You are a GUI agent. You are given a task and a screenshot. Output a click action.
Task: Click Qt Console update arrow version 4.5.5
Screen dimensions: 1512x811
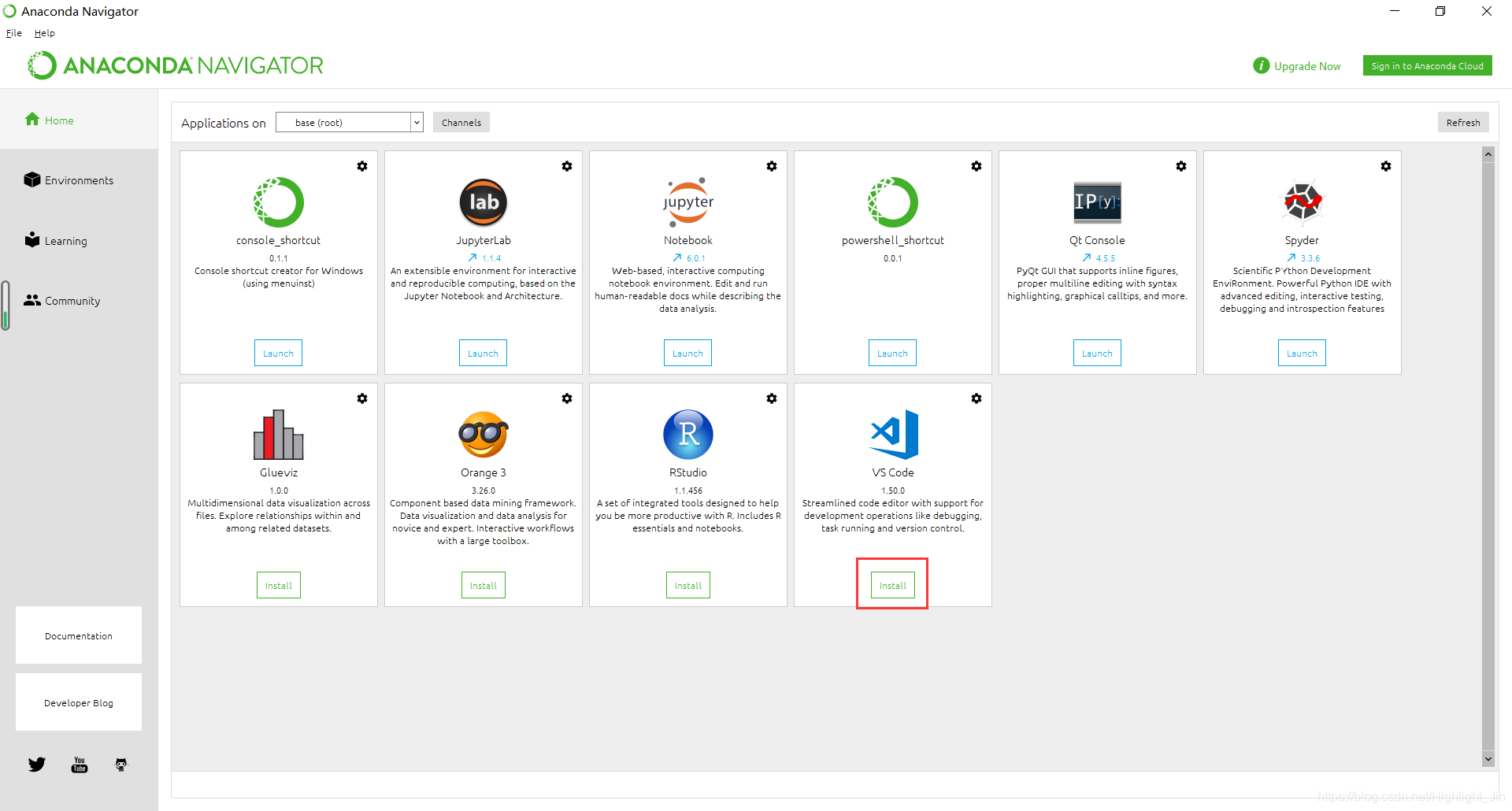(x=1098, y=258)
